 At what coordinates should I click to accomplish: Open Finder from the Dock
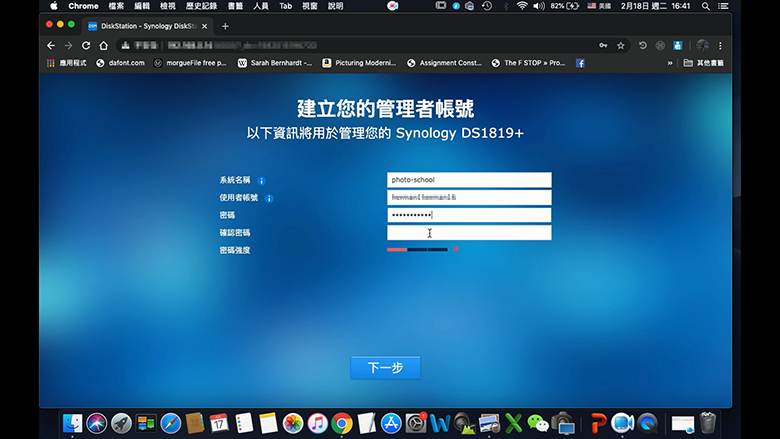click(73, 424)
